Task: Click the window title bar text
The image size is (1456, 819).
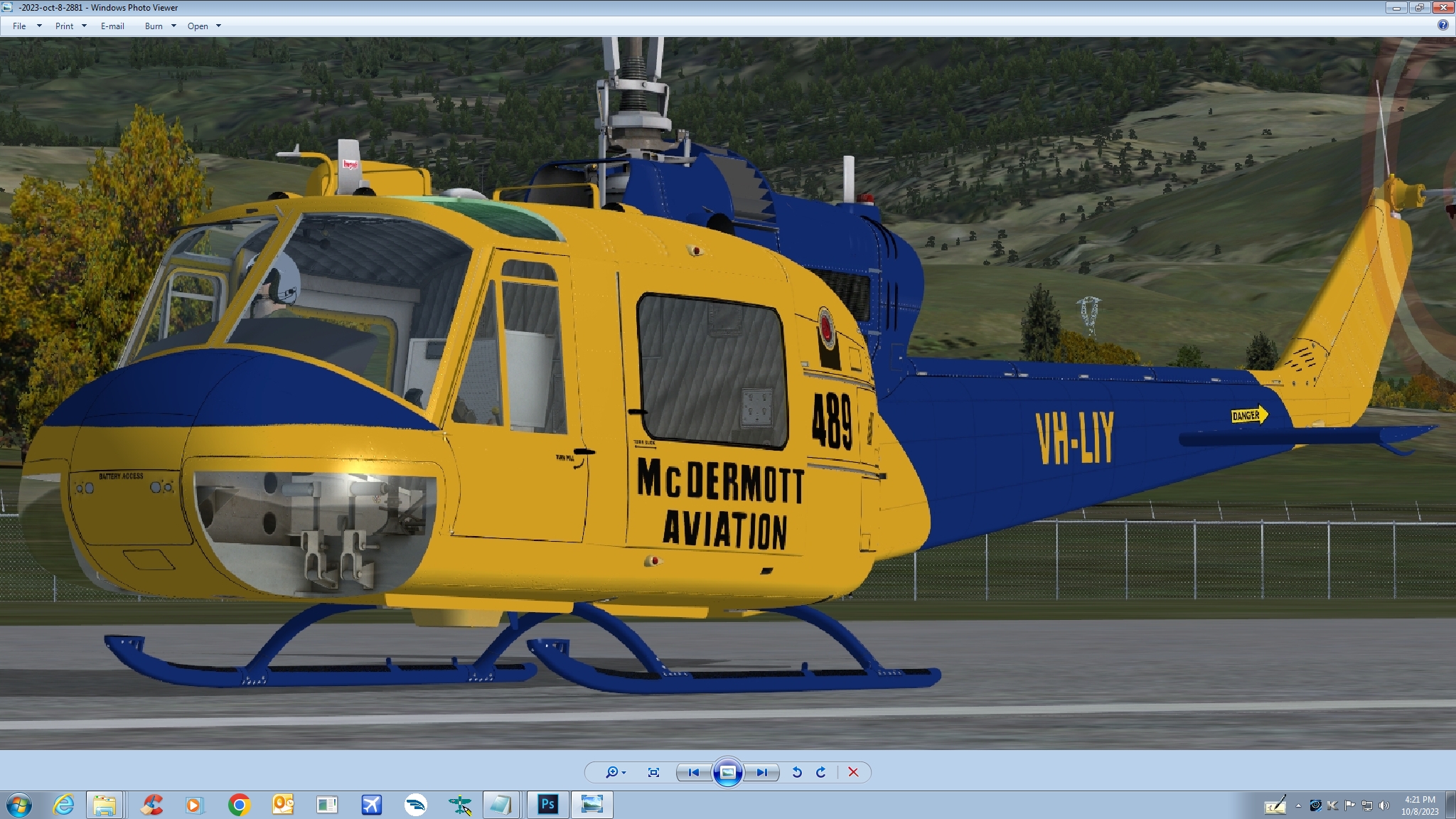Action: coord(99,8)
